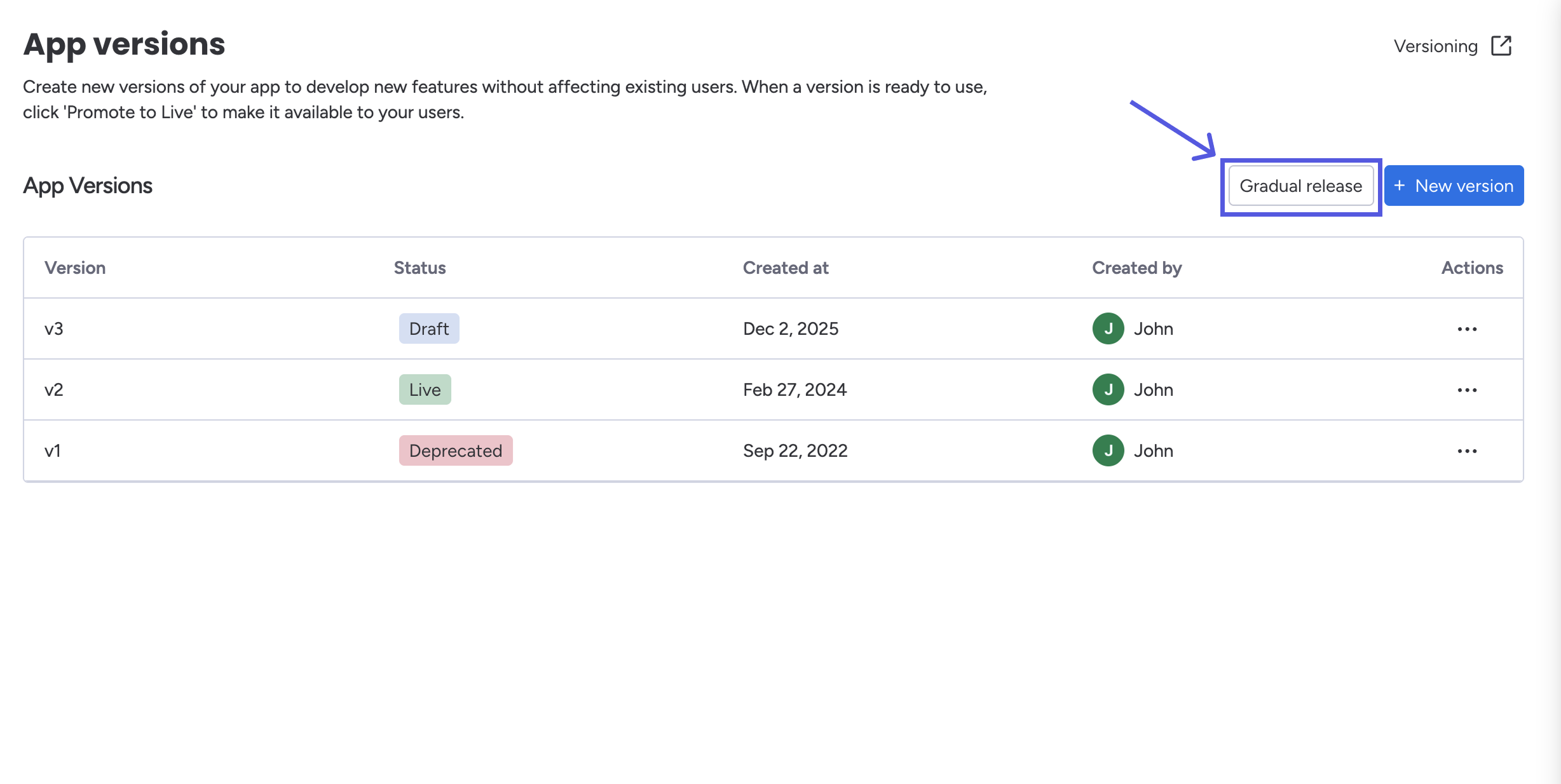This screenshot has height=784, width=1561.
Task: Click the Feb 27, 2024 date cell
Action: [x=794, y=389]
